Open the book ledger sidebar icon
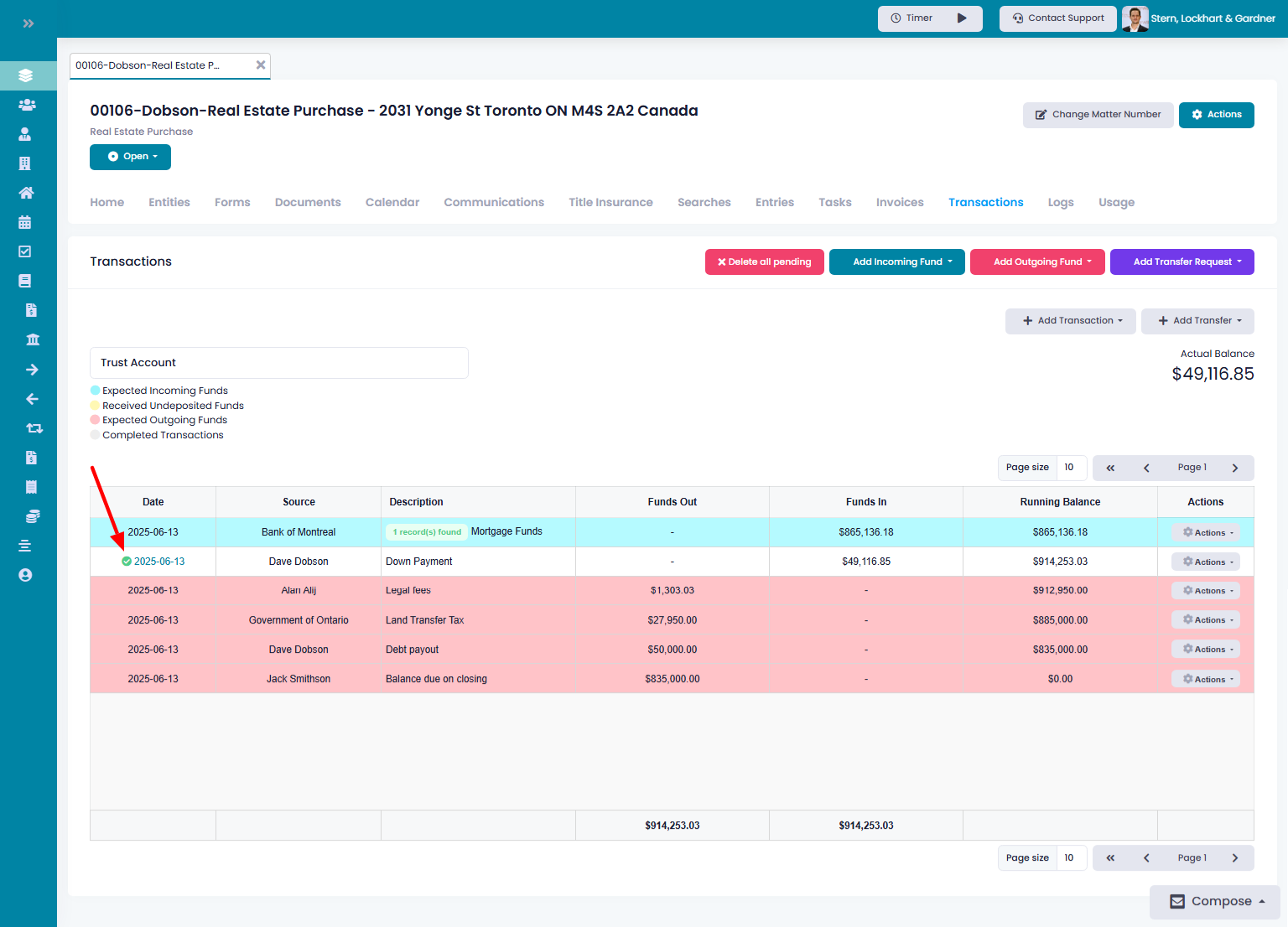1288x927 pixels. [x=25, y=281]
